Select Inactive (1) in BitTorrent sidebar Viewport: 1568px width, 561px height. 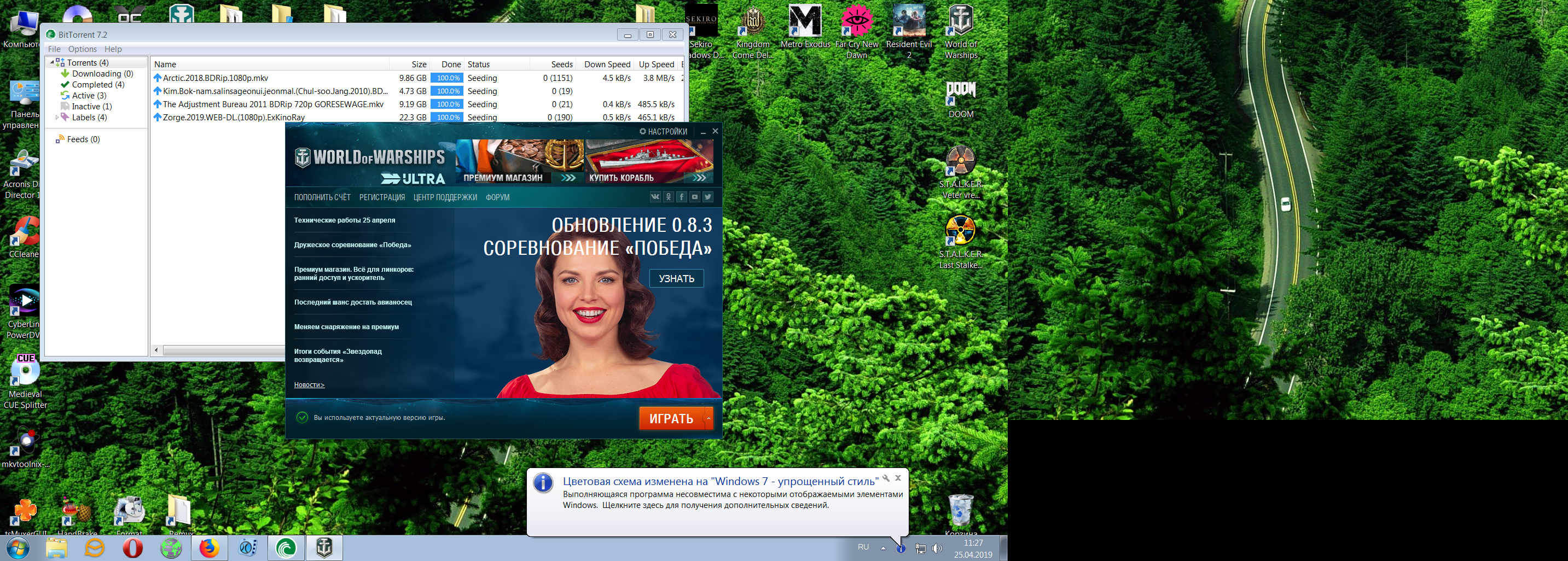pyautogui.click(x=91, y=107)
